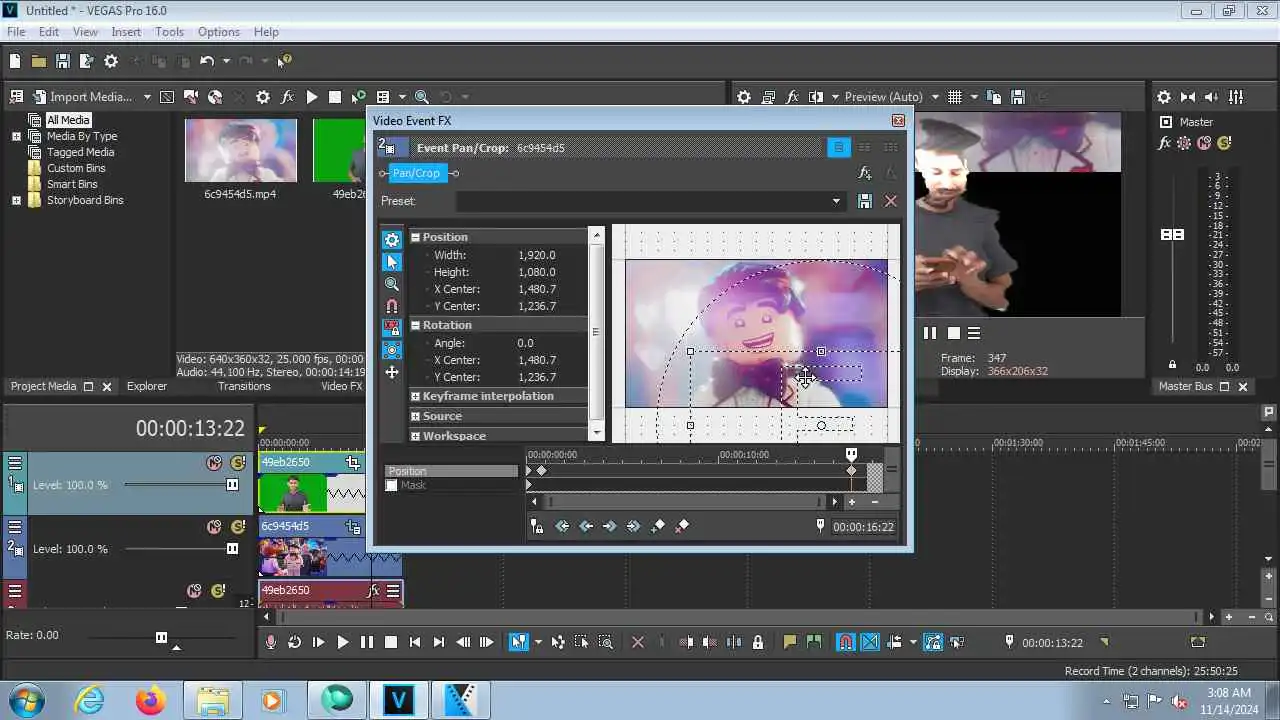Screen dimensions: 1280x720
Task: Select Show Properties button in Pan/Crop tools
Action: tap(392, 240)
